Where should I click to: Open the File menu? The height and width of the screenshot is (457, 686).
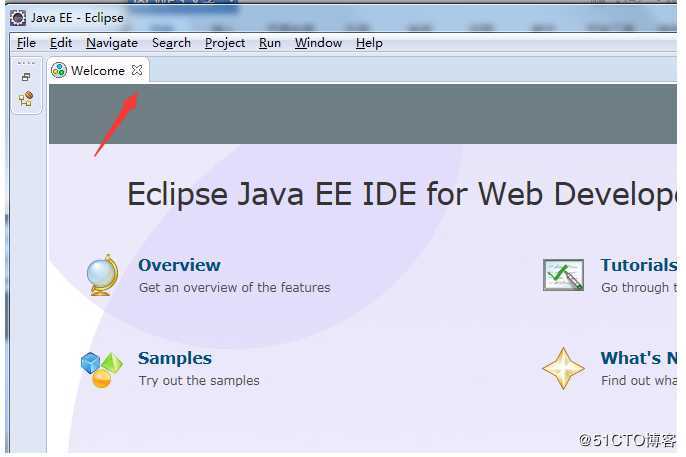coord(26,43)
